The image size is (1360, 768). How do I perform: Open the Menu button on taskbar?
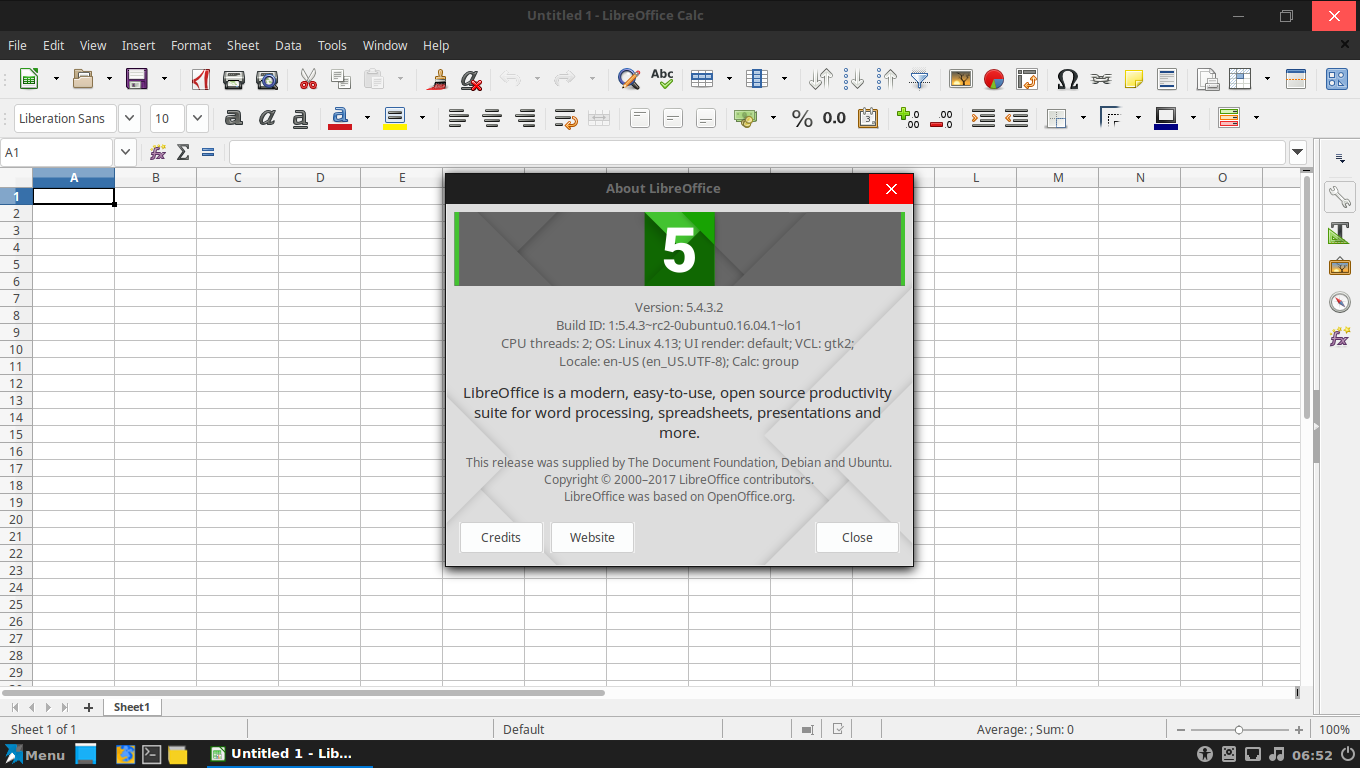pyautogui.click(x=35, y=754)
